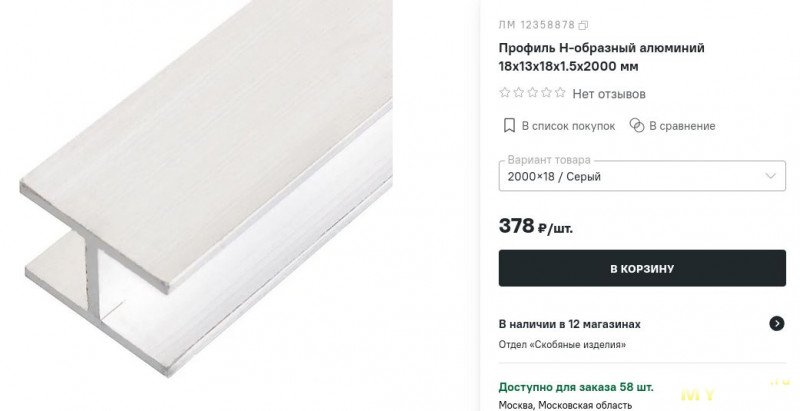
Task: Copy article number ЛМ 12358878 icon
Action: pos(583,25)
